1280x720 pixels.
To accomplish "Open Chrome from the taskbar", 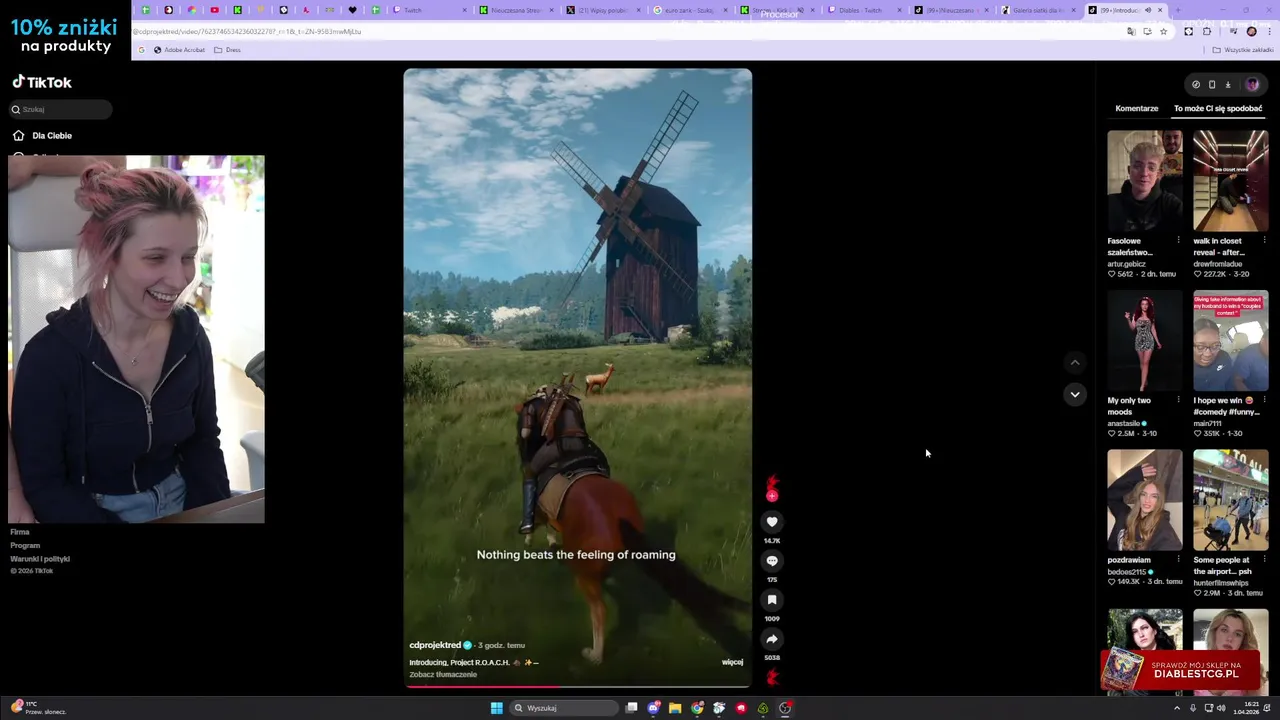I will (697, 708).
